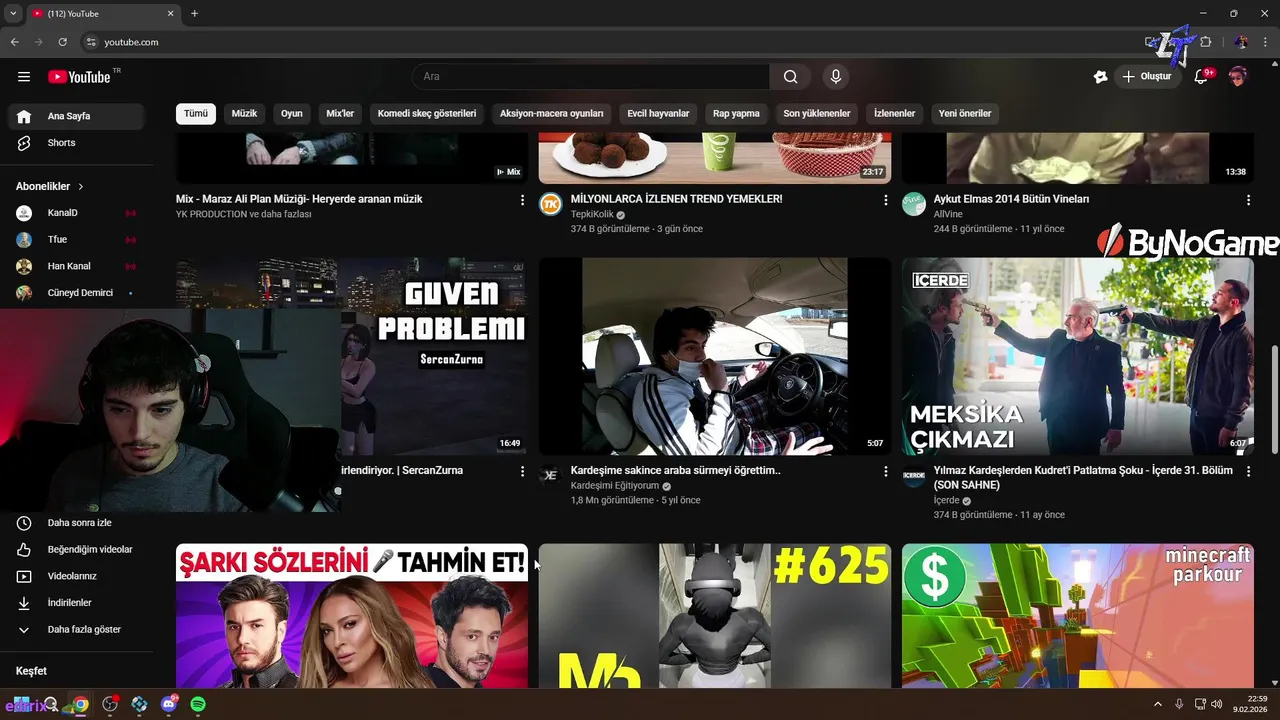Screen dimensions: 1280x720
Task: Open Ana Sayfa in sidebar
Action: pyautogui.click(x=76, y=116)
